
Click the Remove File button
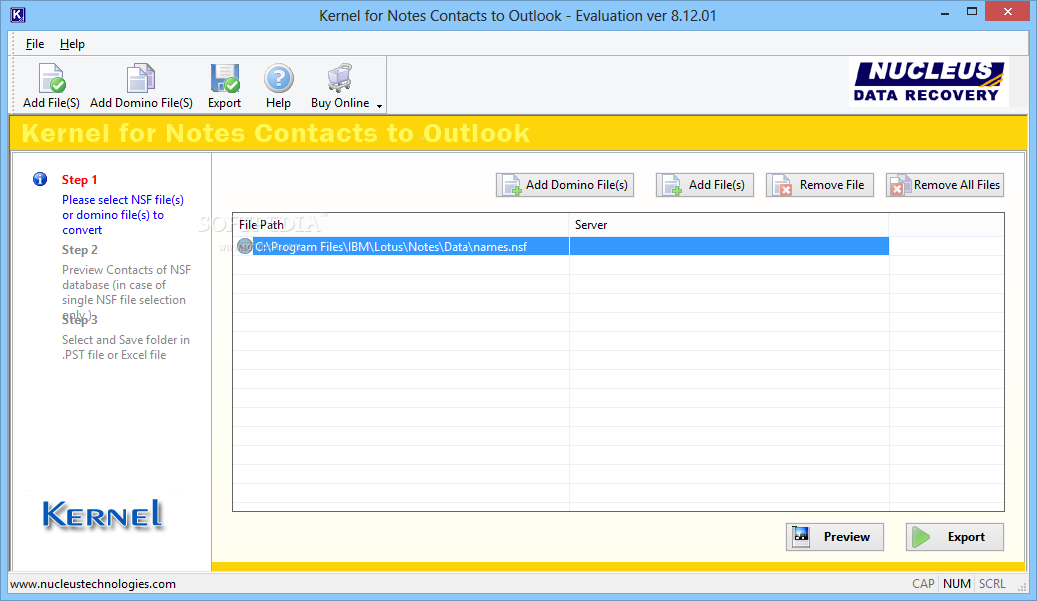819,185
